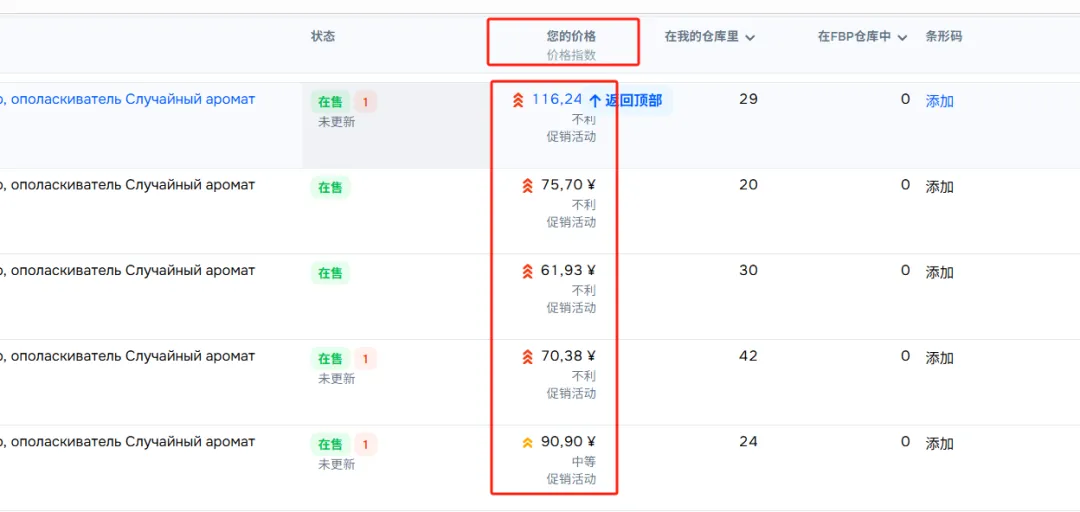Click the red price index arrows beside 75,70 ¥
This screenshot has height=512, width=1080.
(x=527, y=185)
